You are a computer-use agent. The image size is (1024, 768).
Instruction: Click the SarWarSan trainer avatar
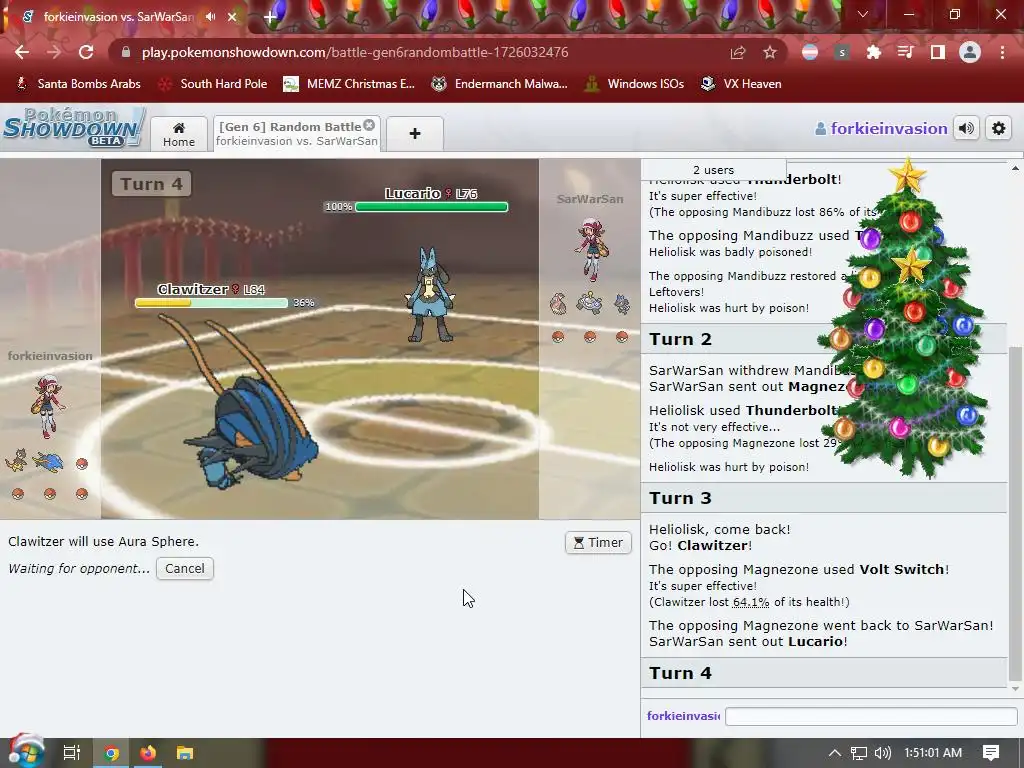pos(591,249)
